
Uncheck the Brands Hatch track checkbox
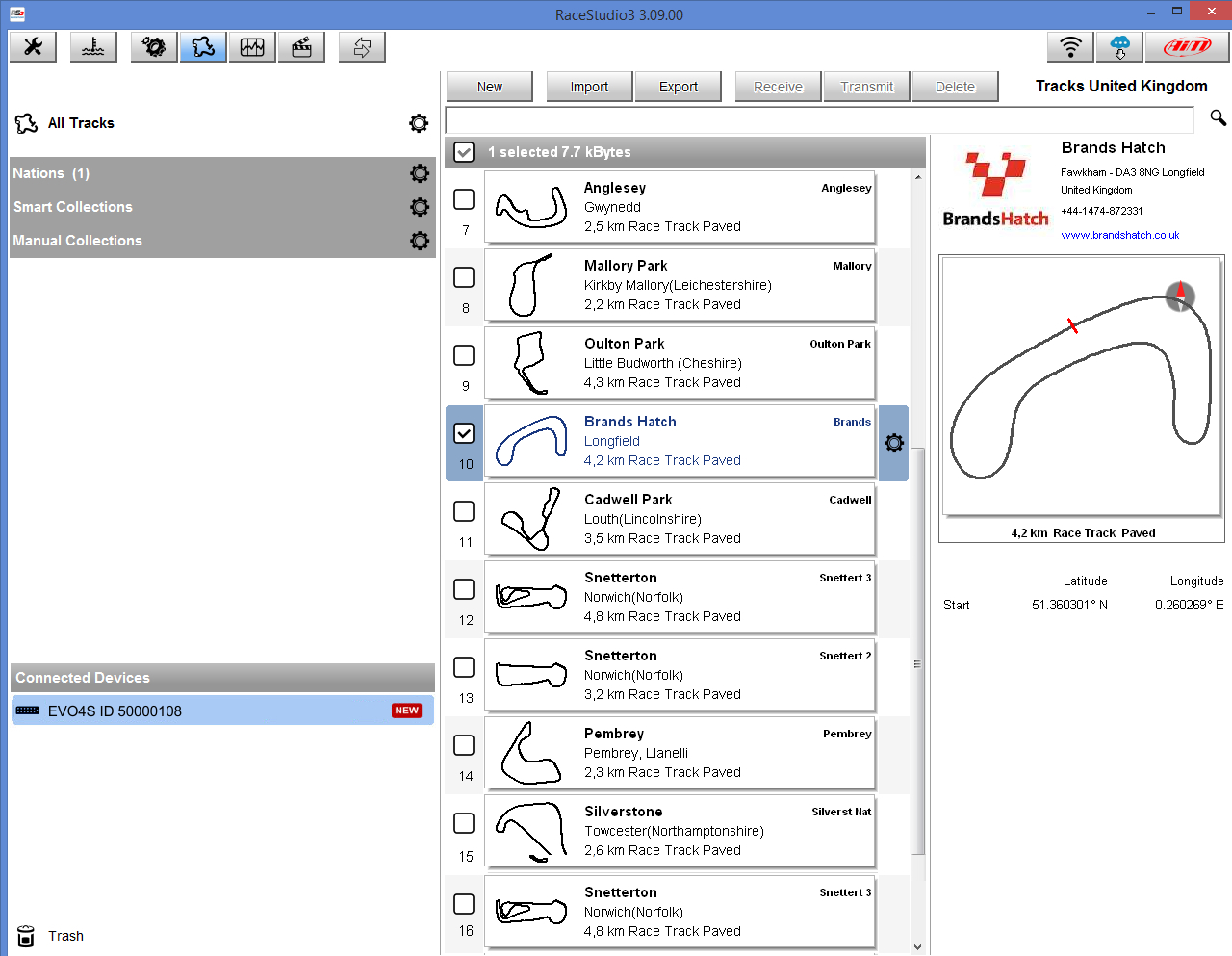(464, 433)
